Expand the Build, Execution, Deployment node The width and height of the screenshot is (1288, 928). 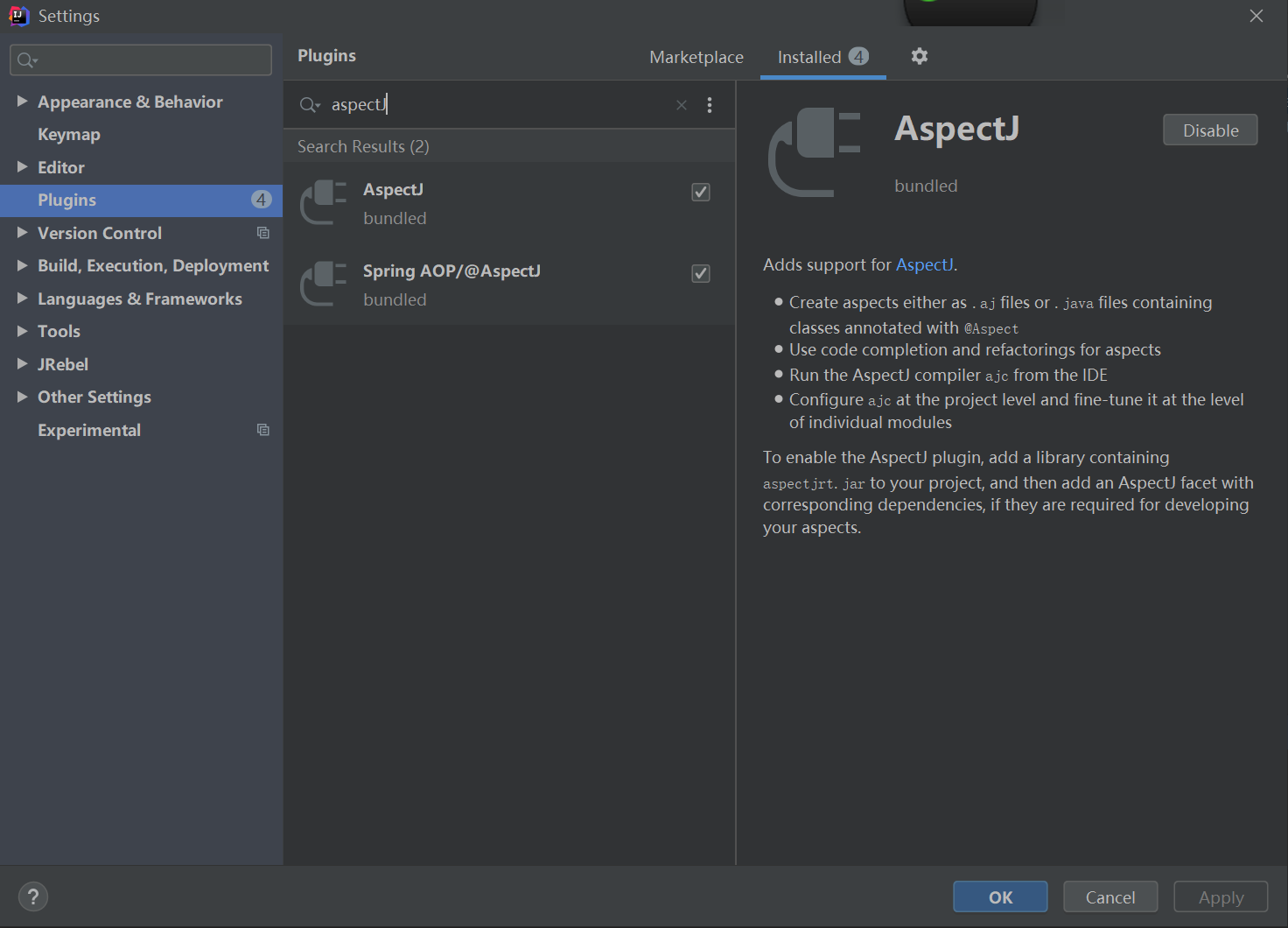click(22, 265)
